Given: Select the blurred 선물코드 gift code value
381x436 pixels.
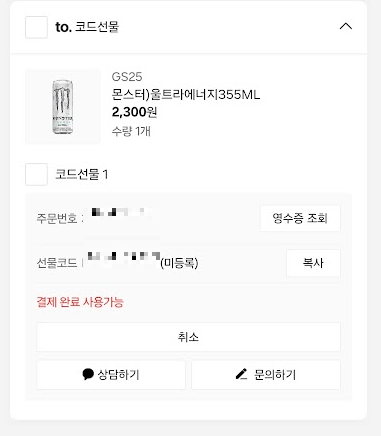Looking at the screenshot, I should click(x=123, y=256).
